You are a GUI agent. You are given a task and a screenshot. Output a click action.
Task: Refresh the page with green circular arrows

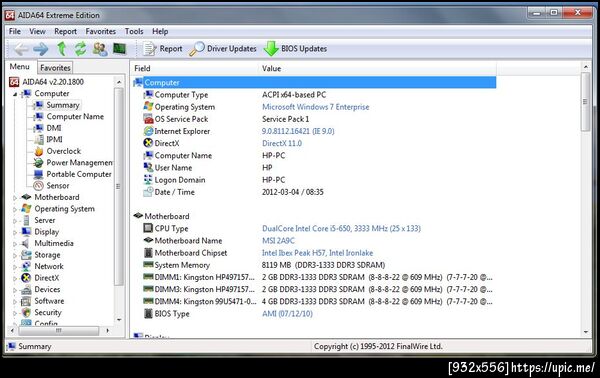(80, 49)
